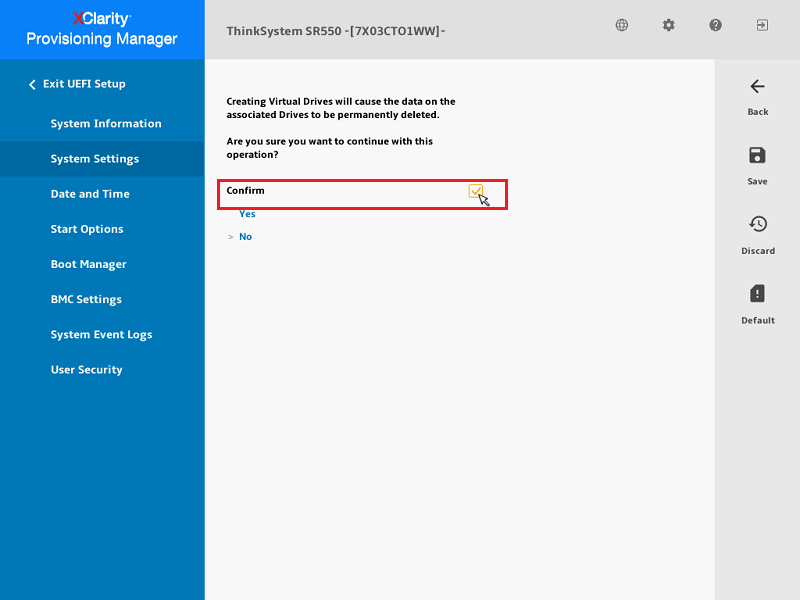Viewport: 800px width, 600px height.
Task: Select System Settings in sidebar
Action: tap(95, 159)
